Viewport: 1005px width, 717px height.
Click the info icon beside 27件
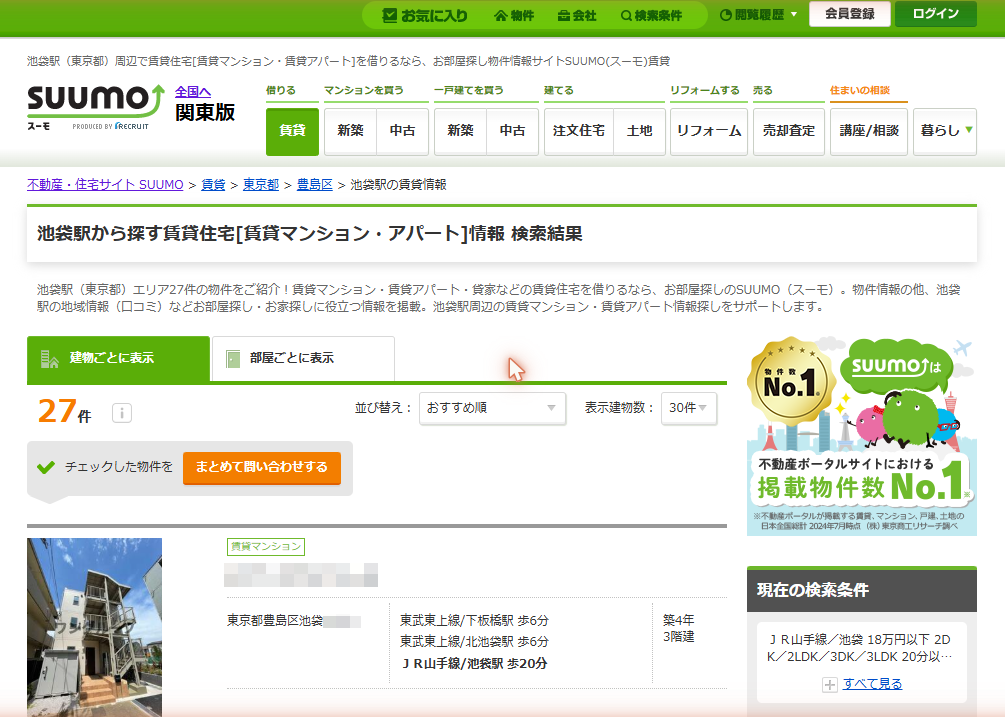(x=122, y=413)
